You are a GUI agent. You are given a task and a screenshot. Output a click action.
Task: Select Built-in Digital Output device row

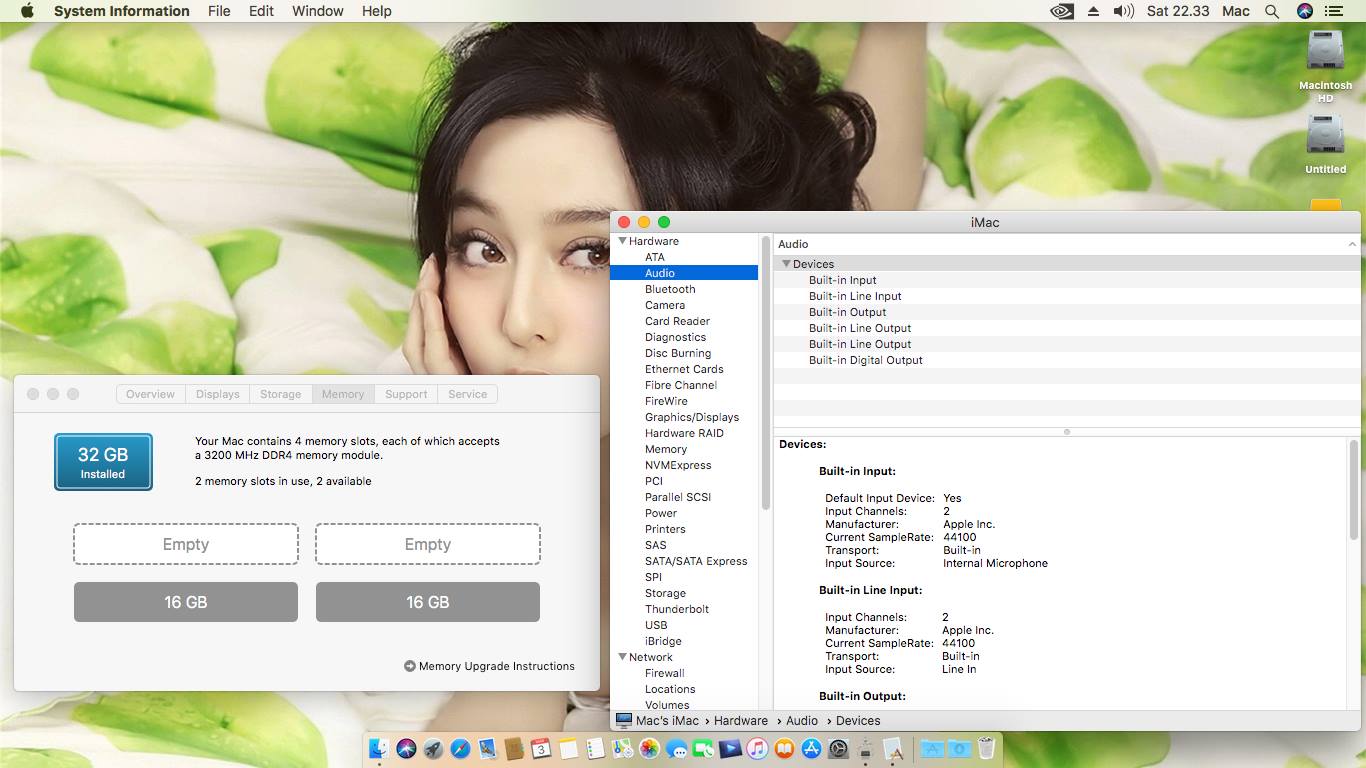pyautogui.click(x=865, y=360)
